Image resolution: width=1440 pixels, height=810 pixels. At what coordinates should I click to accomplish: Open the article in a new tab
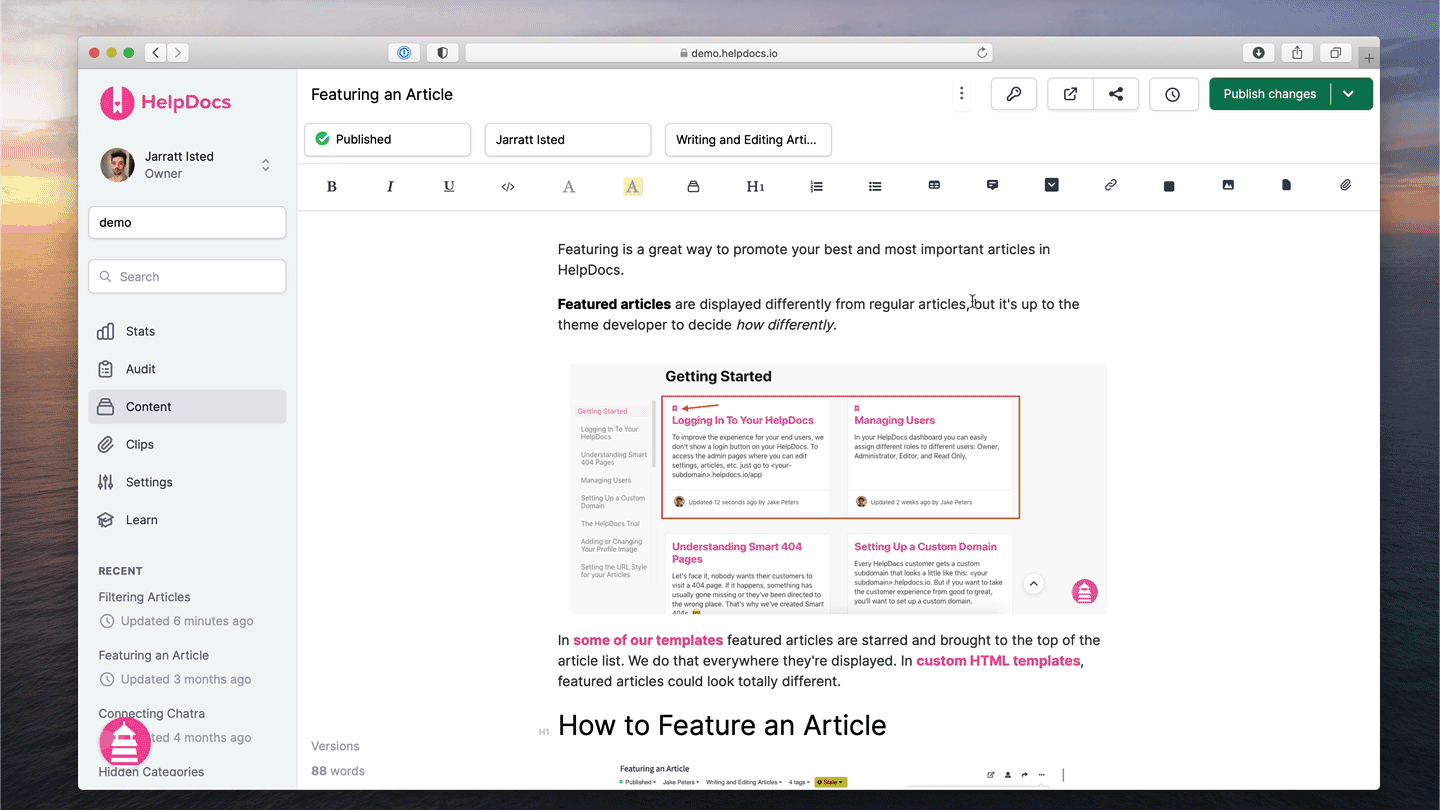1070,94
